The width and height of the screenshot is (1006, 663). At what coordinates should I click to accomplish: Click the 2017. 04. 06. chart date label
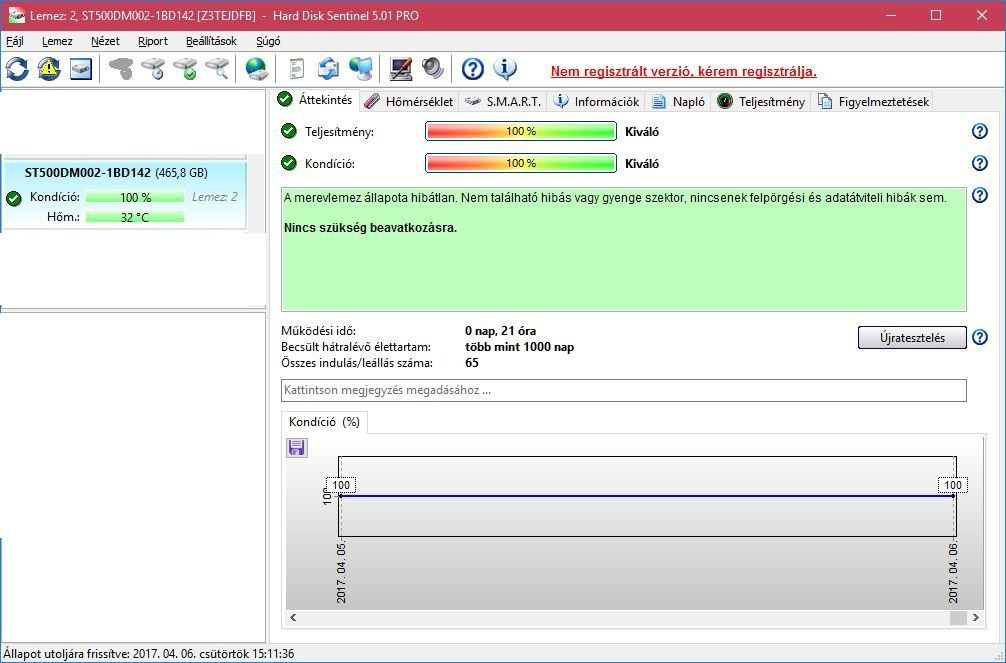953,573
